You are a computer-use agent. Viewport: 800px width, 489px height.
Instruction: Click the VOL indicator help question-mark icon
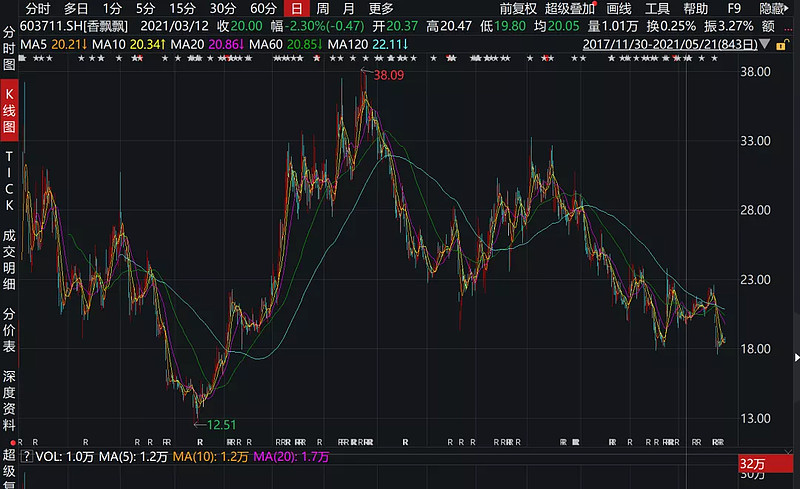[x=27, y=456]
